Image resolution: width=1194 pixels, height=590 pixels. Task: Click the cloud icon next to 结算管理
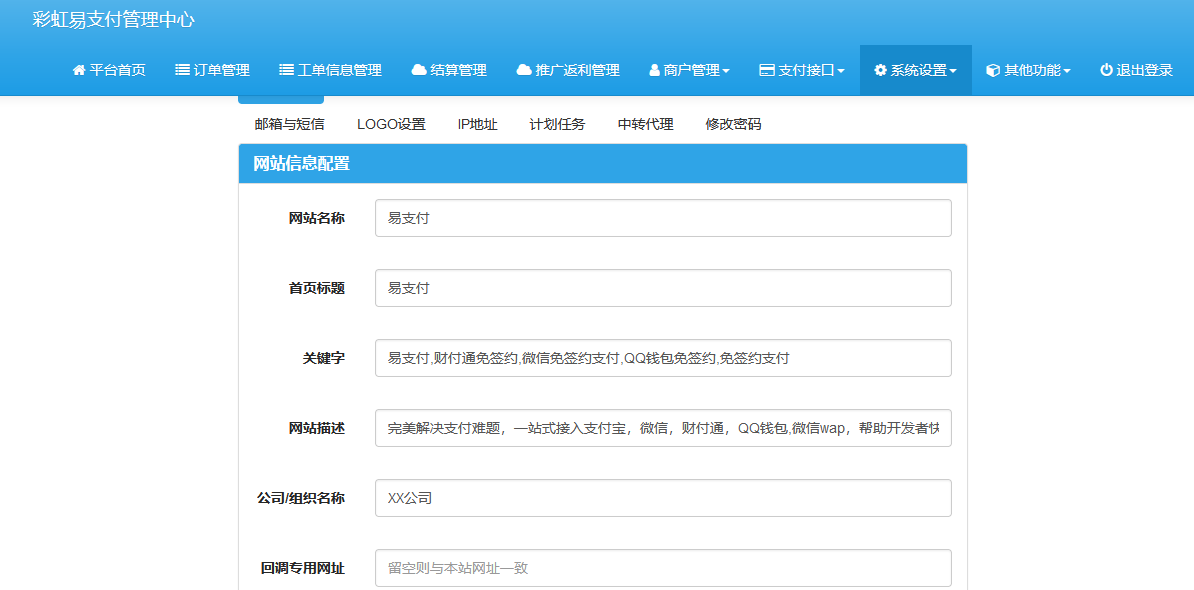[419, 70]
